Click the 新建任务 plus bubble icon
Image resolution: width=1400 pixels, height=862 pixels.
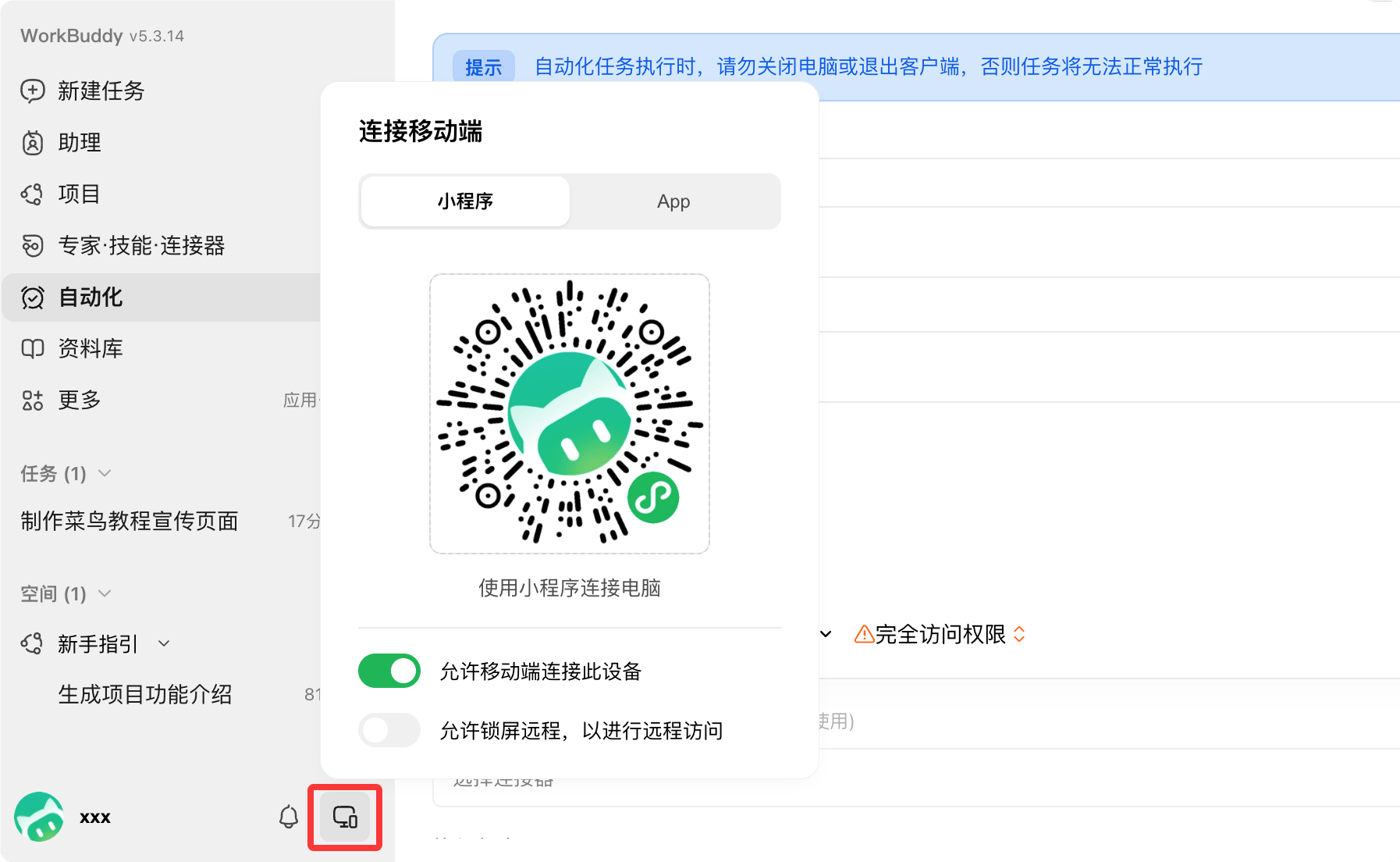point(33,91)
